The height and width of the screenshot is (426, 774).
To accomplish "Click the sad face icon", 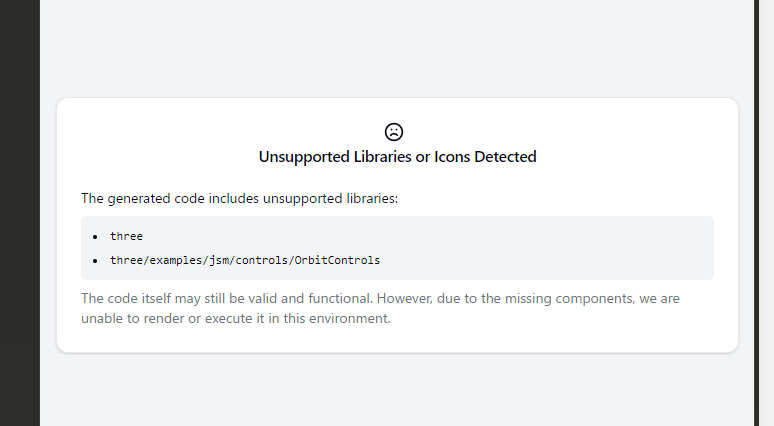I will [394, 131].
